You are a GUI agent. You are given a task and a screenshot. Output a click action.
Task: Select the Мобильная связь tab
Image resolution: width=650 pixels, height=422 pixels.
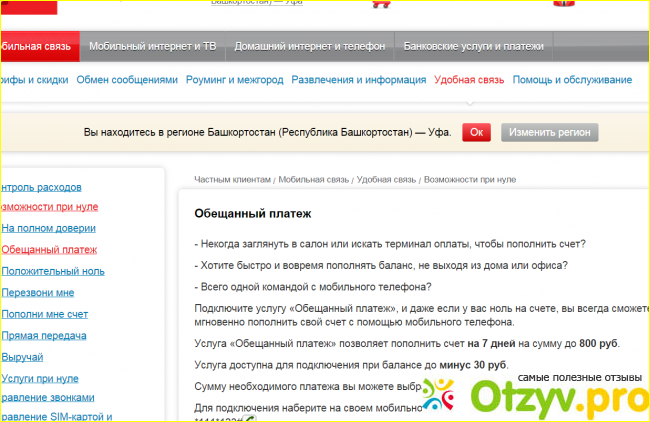36,46
